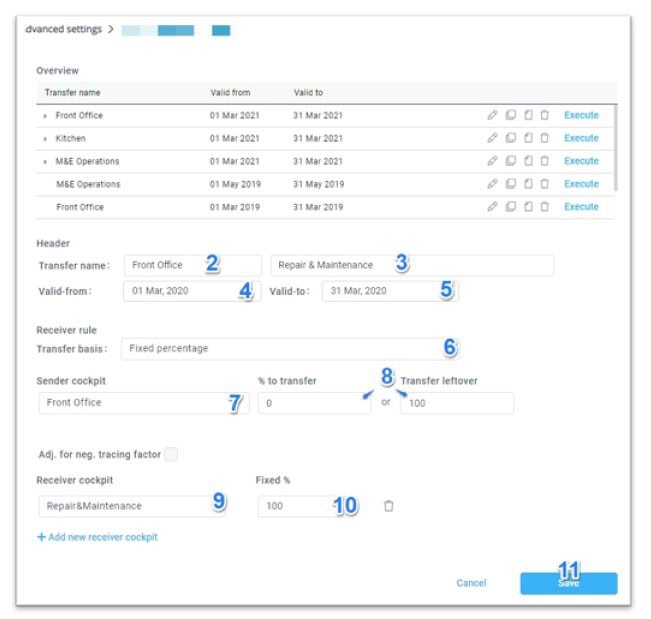
Task: Click the delete icon in the Kitchen row
Action: coord(545,138)
